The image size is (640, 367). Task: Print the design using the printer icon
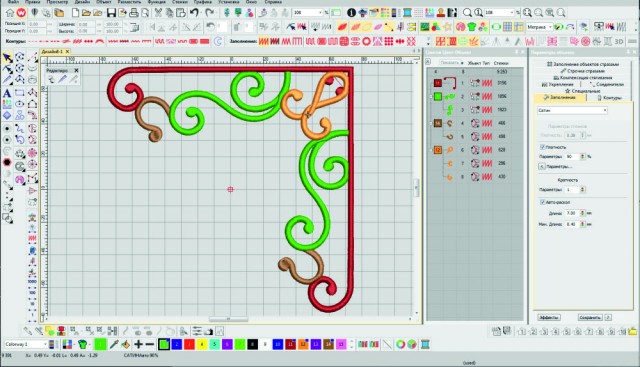(133, 13)
